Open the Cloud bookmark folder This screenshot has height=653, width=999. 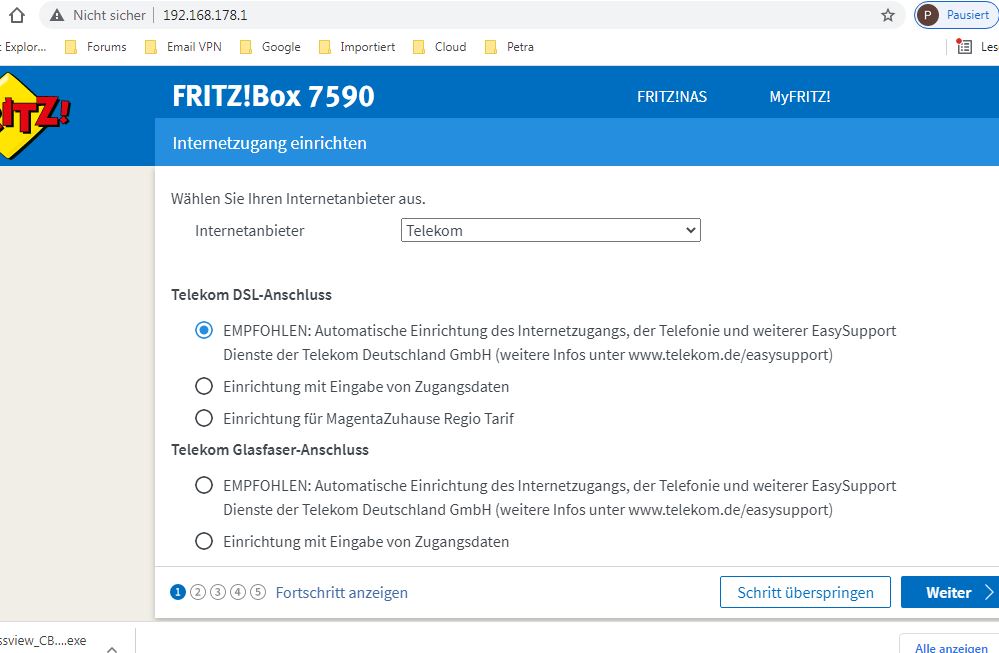pyautogui.click(x=440, y=47)
